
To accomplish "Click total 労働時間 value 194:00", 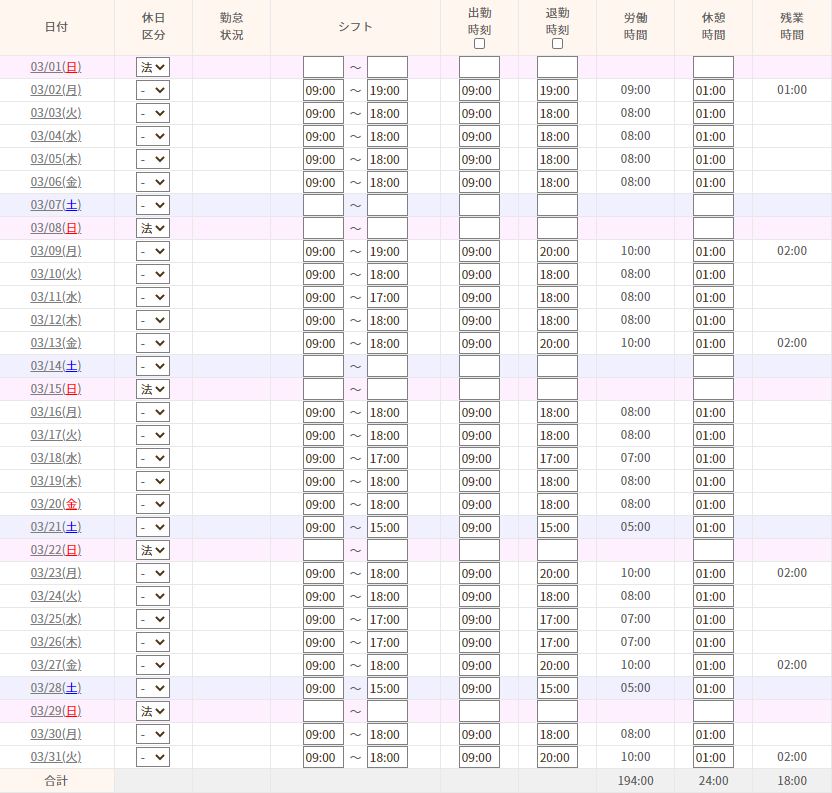I will click(635, 781).
